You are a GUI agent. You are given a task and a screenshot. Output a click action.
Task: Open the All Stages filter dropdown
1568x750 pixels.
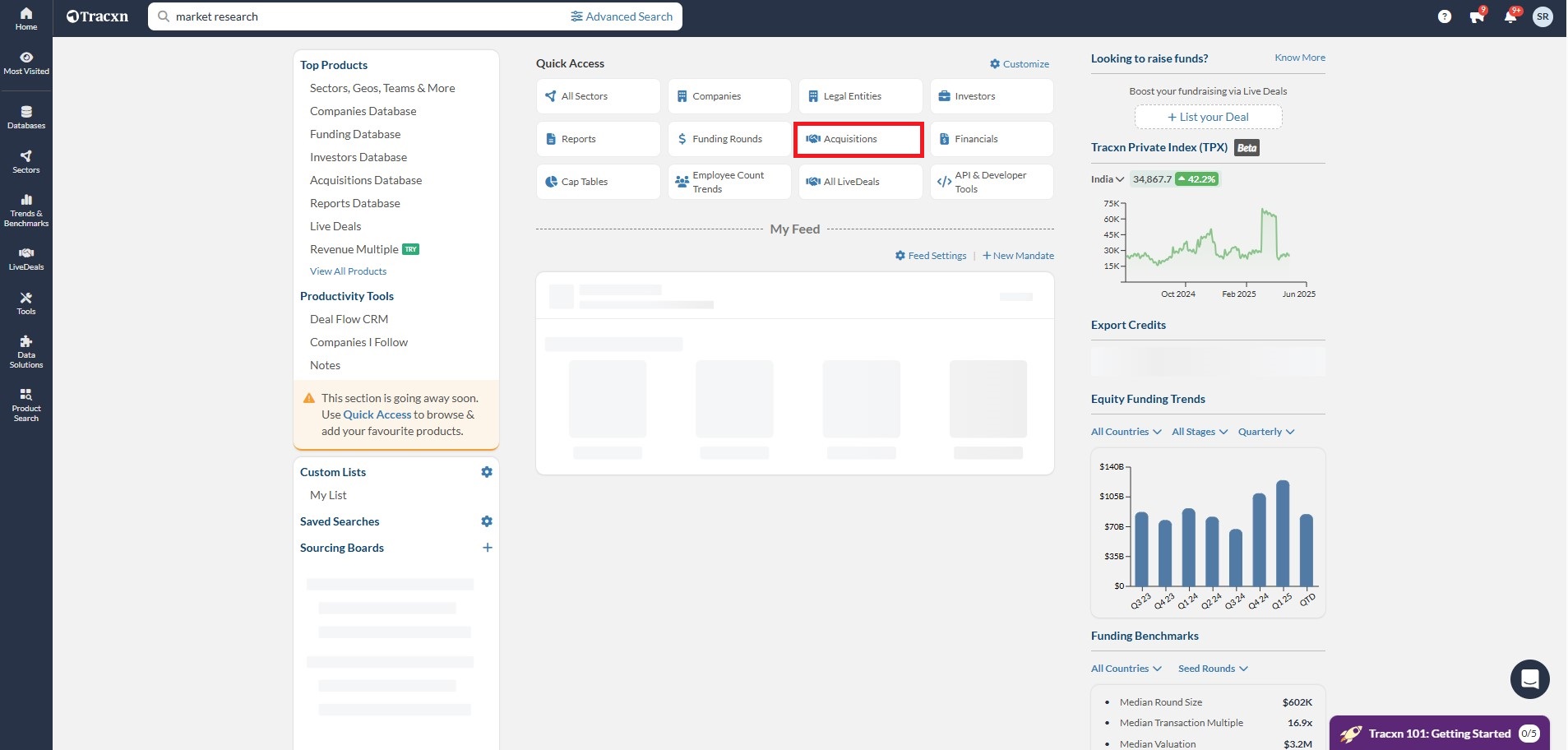tap(1199, 432)
